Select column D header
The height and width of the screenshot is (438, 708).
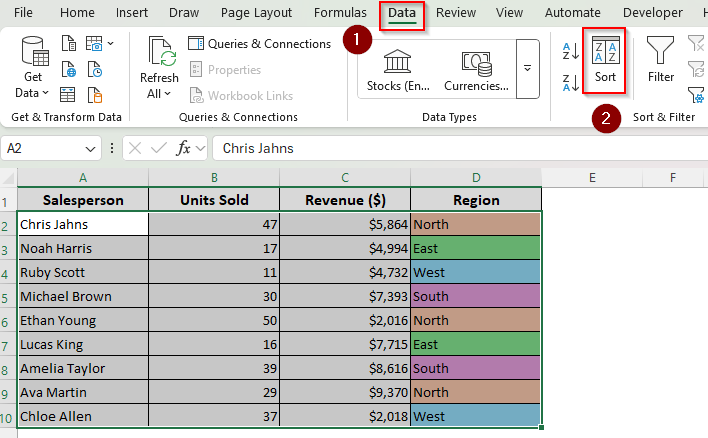[x=476, y=178]
